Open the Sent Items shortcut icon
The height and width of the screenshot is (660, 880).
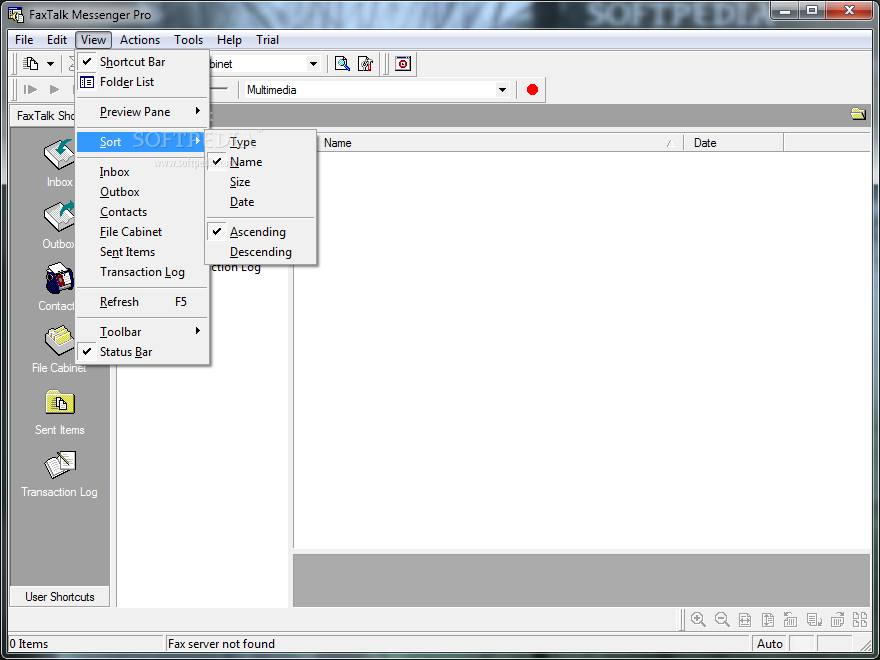tap(59, 402)
